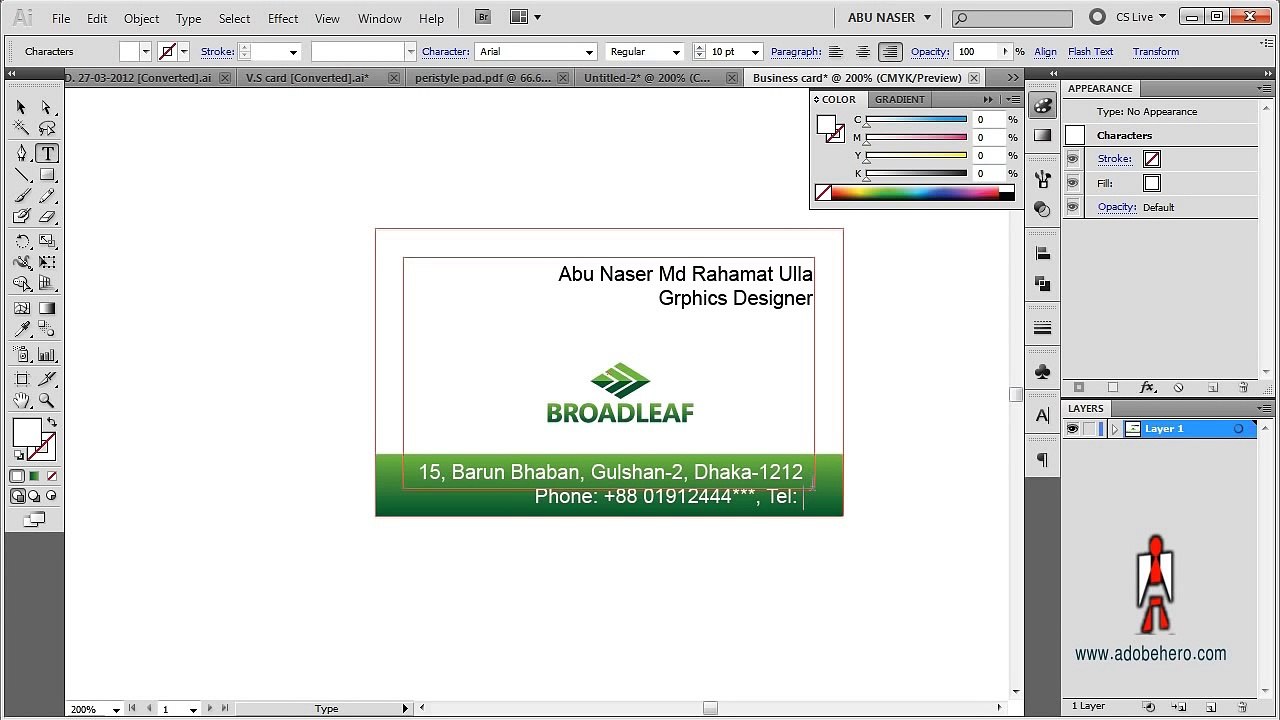
Task: Open the Transform link in control bar
Action: [x=1156, y=52]
